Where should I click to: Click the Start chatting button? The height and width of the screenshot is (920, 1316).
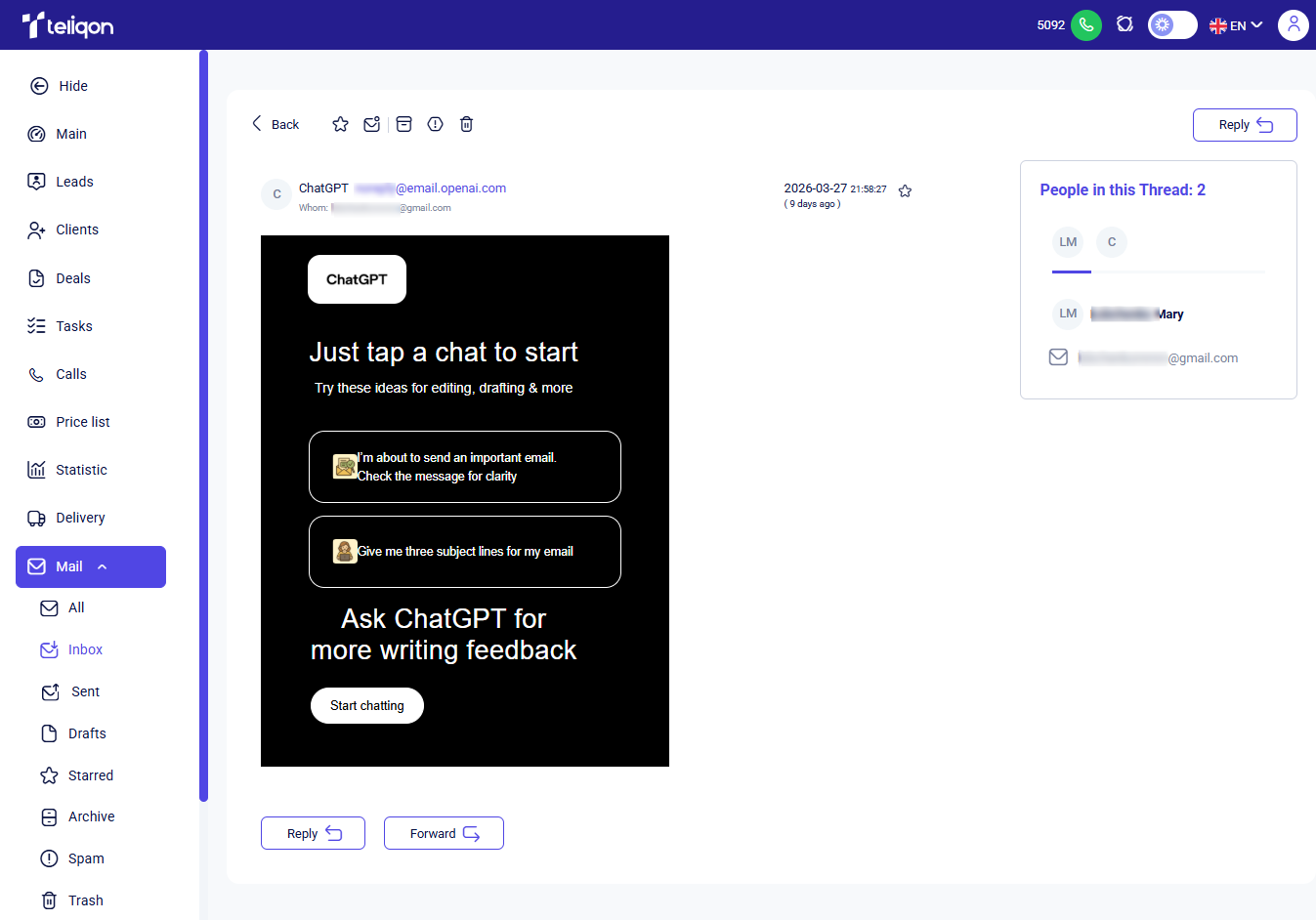coord(367,706)
